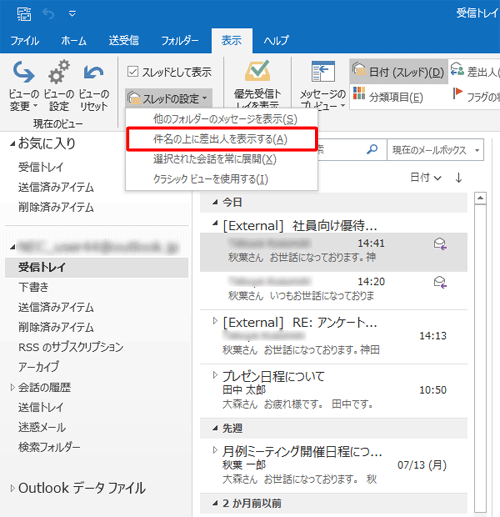The width and height of the screenshot is (500, 517).
Task: Arrange by フラグ in the ribbon
Action: (476, 96)
